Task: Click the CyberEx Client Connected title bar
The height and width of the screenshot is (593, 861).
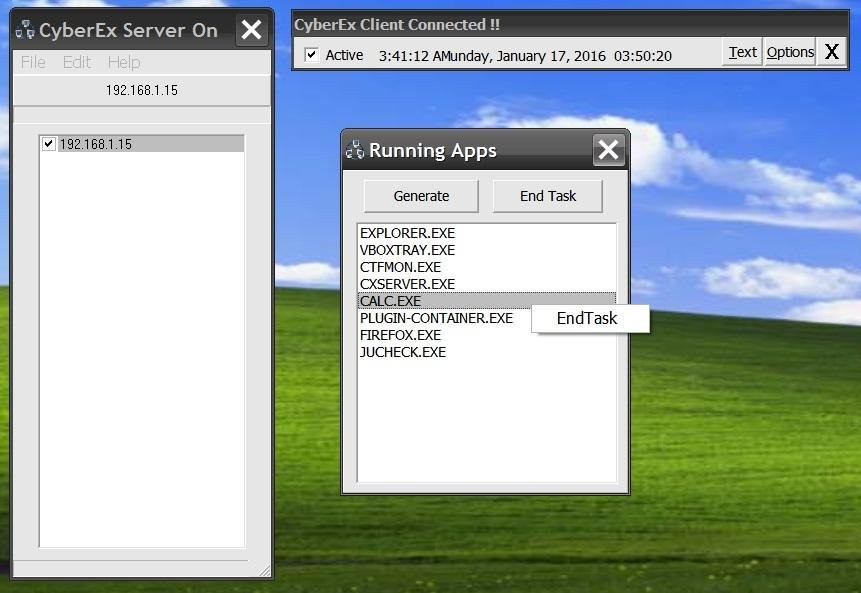Action: point(570,25)
